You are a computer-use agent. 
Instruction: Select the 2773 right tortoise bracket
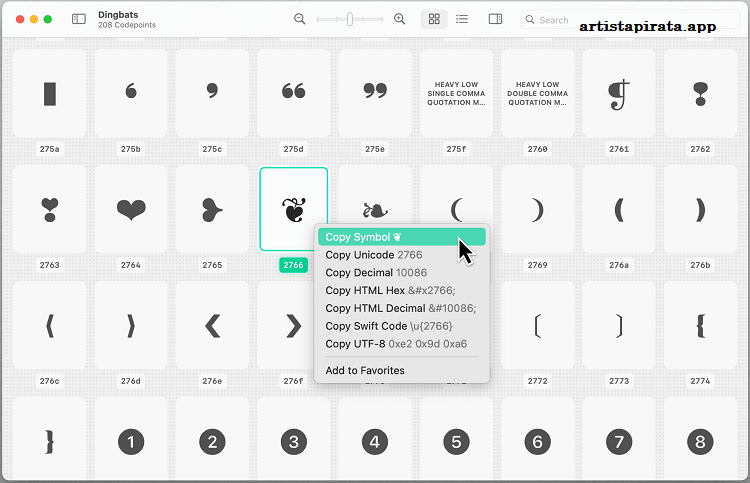tap(619, 326)
